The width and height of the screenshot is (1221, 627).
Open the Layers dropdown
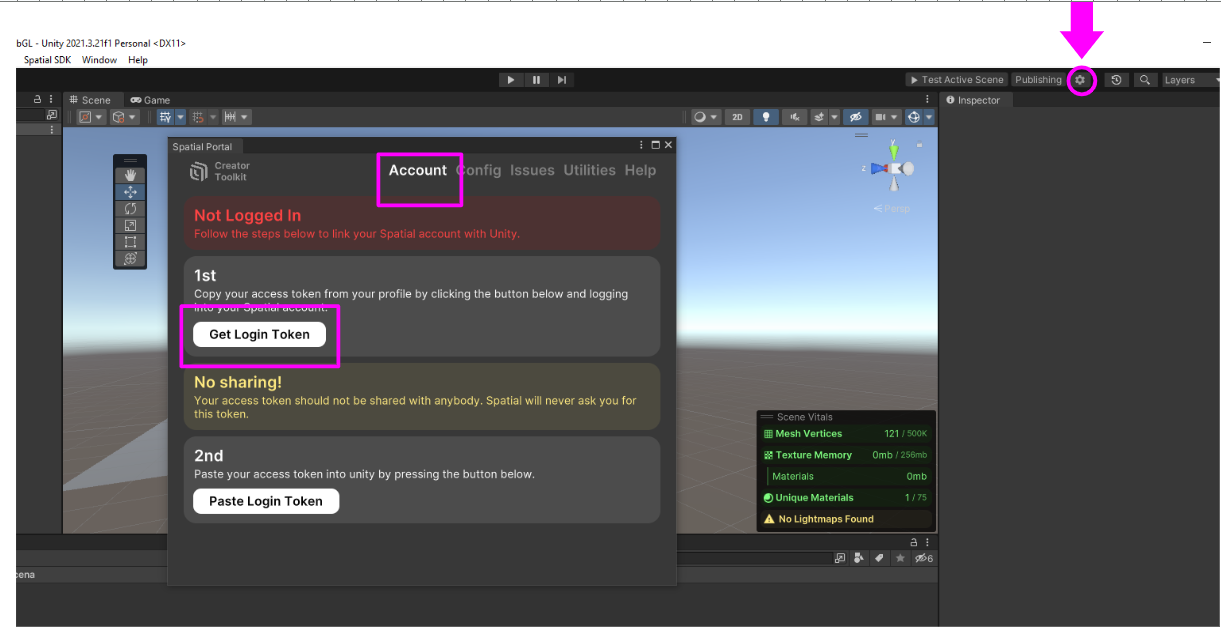tap(1189, 80)
